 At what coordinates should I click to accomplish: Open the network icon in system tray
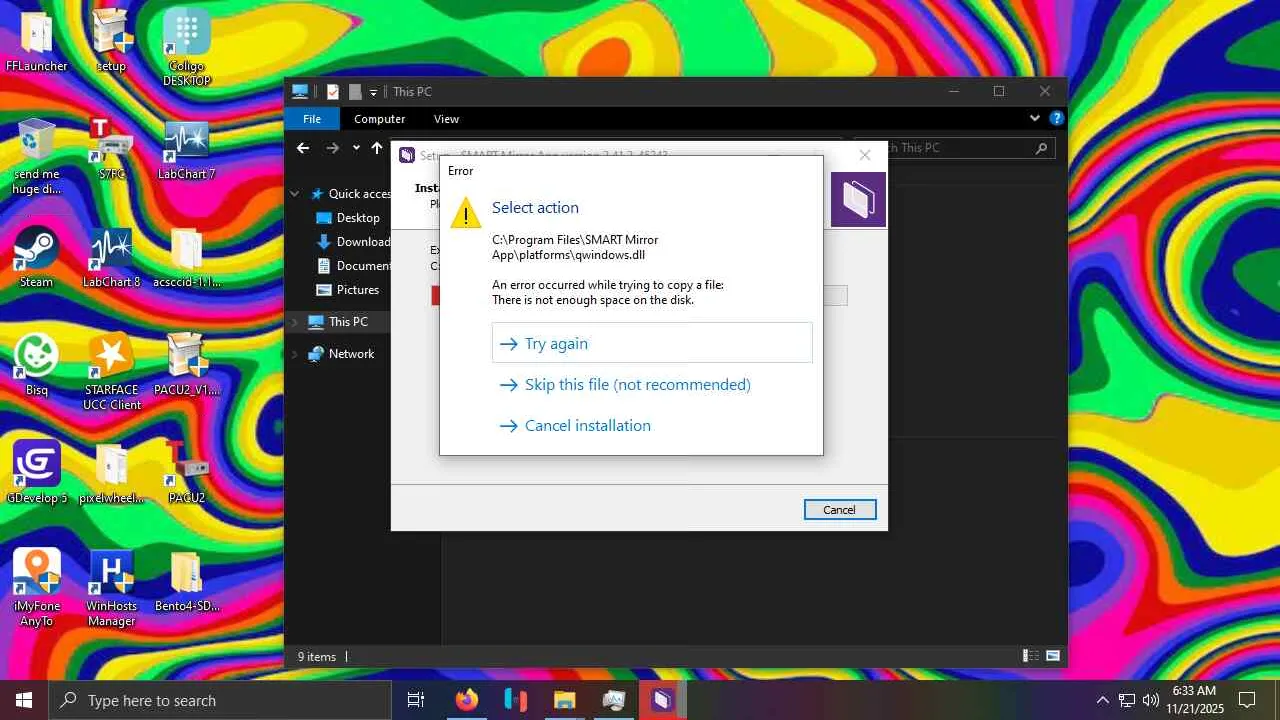[1127, 700]
